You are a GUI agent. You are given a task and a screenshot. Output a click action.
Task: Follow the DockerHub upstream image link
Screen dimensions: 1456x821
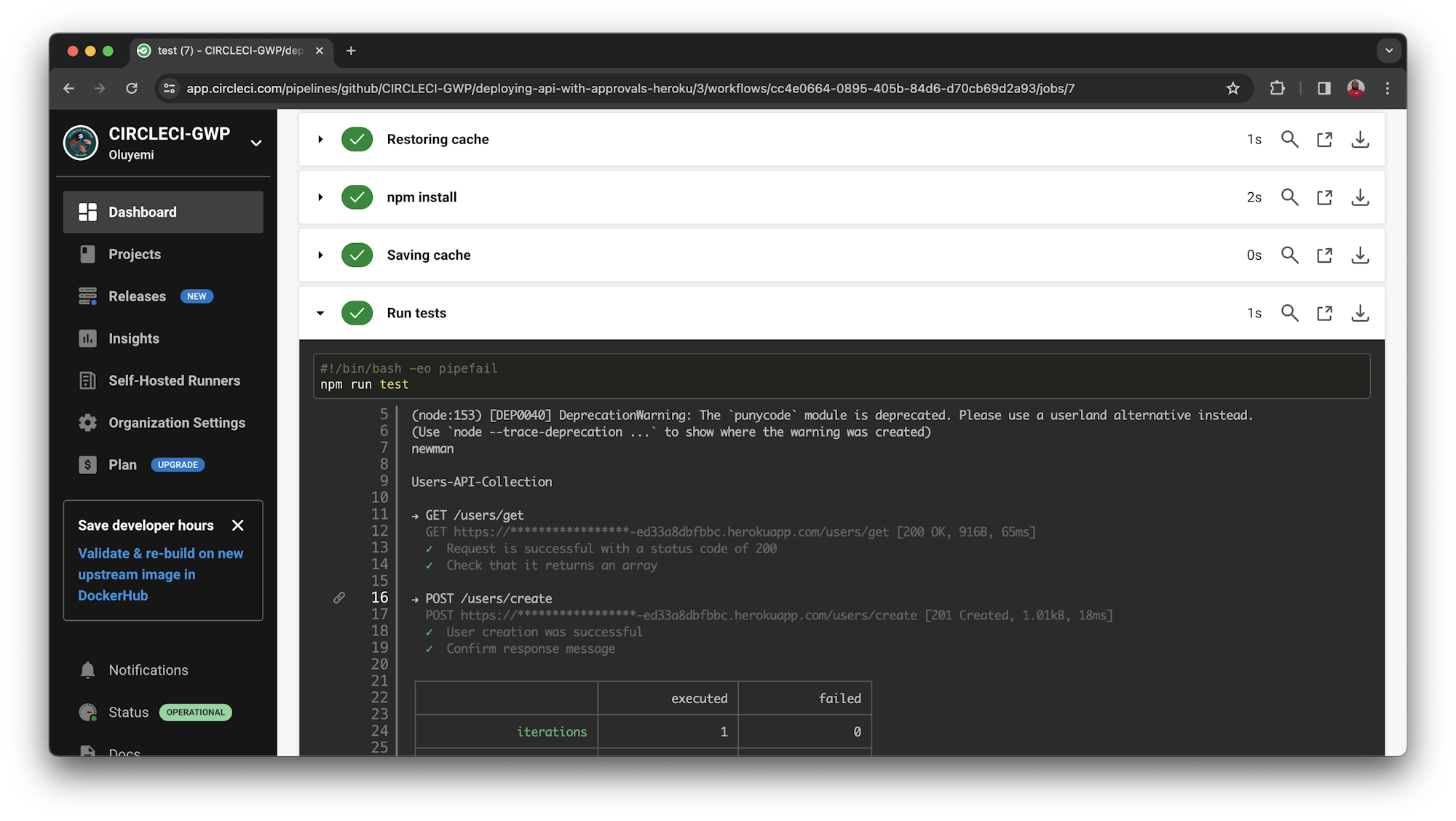point(160,574)
